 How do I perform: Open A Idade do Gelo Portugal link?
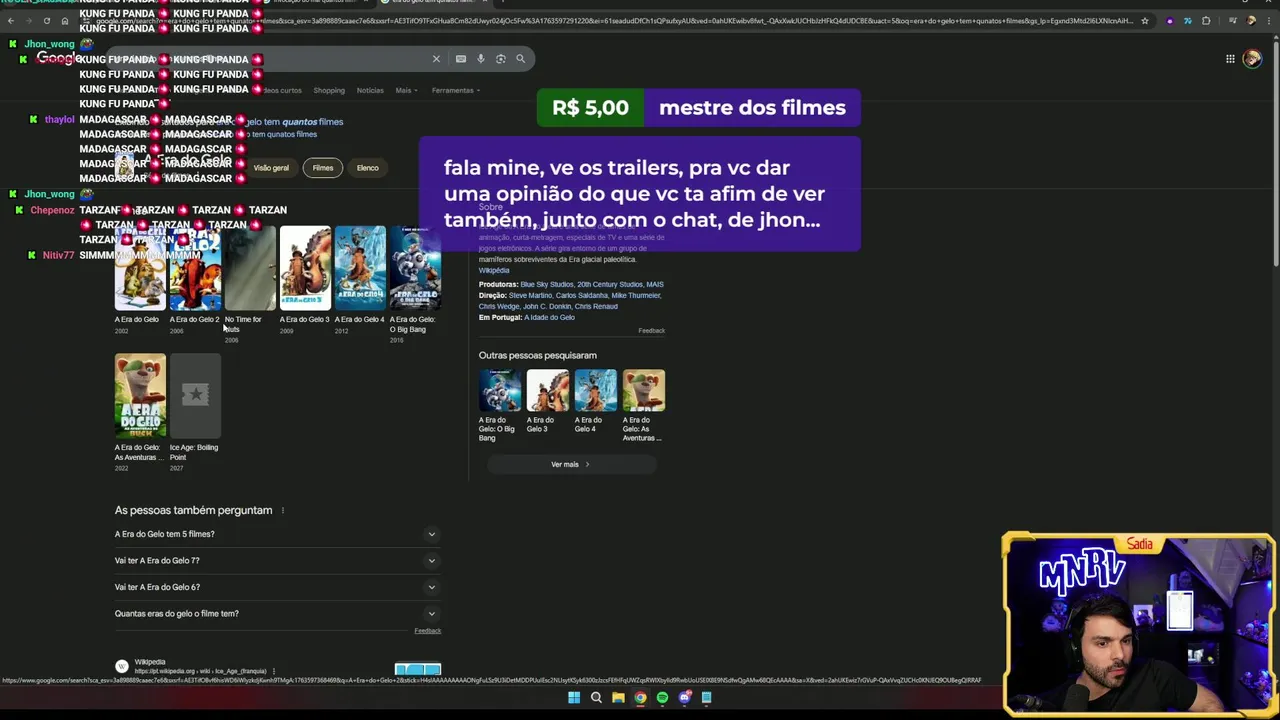[550, 318]
